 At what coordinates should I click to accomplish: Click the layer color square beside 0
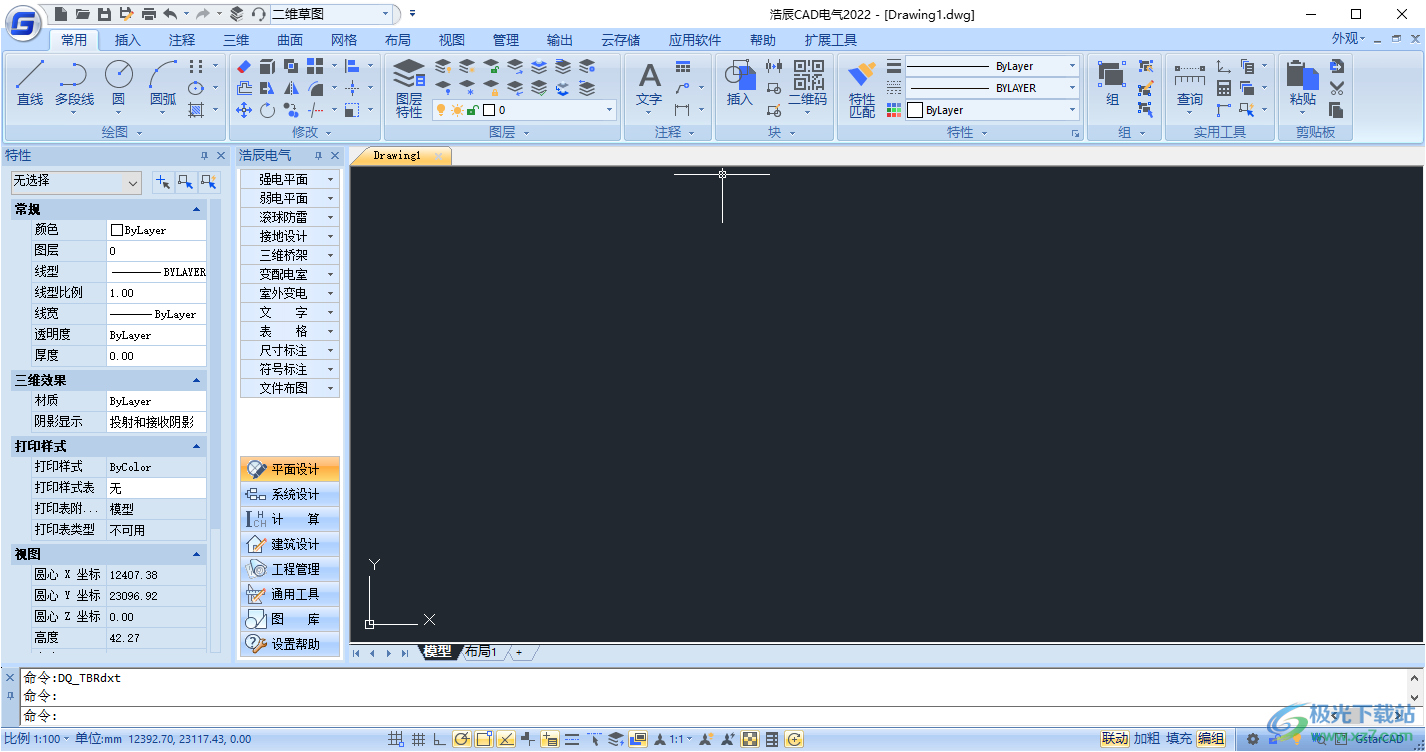[489, 110]
